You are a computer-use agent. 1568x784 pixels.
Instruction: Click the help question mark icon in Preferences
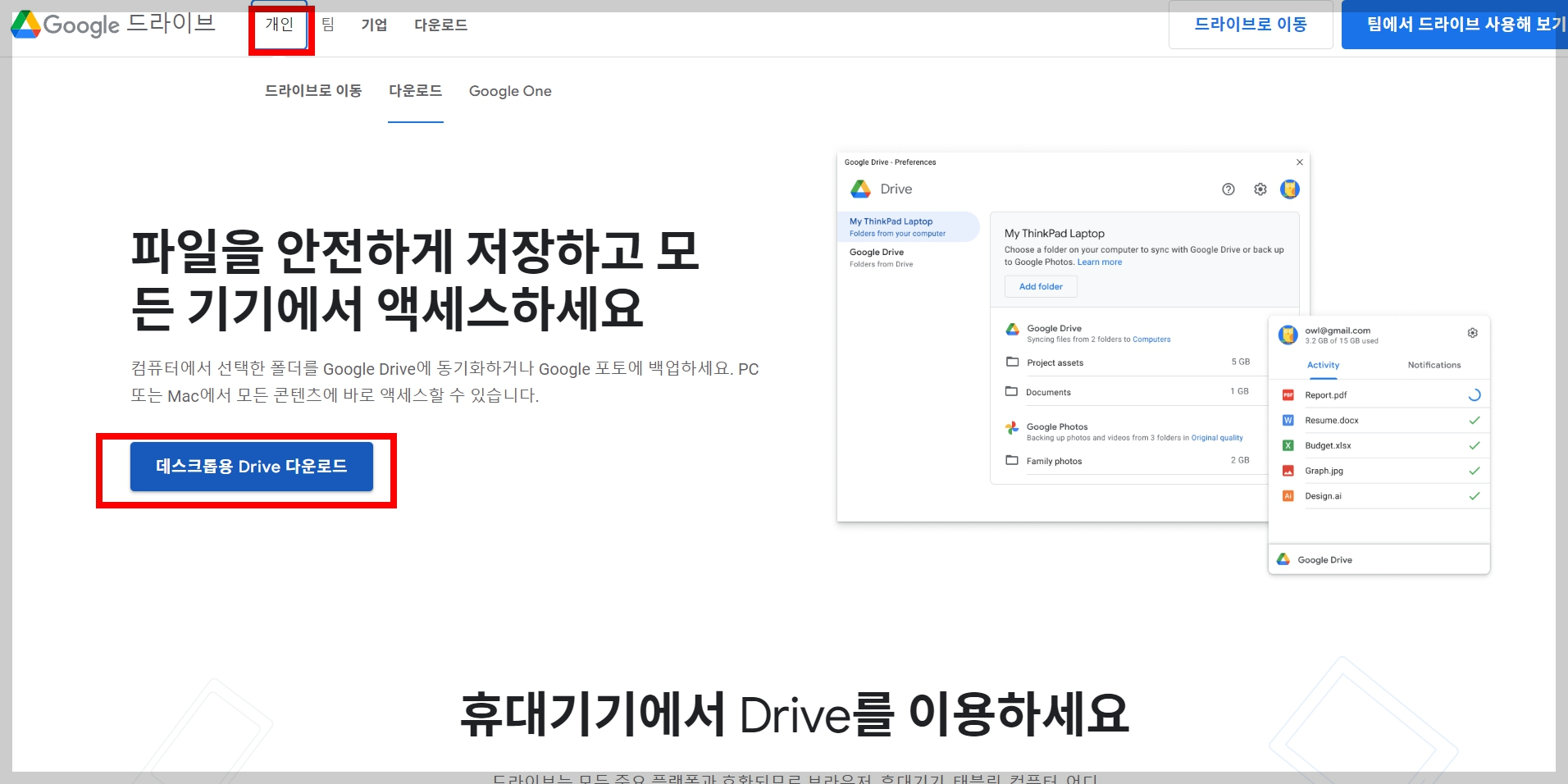point(1228,189)
